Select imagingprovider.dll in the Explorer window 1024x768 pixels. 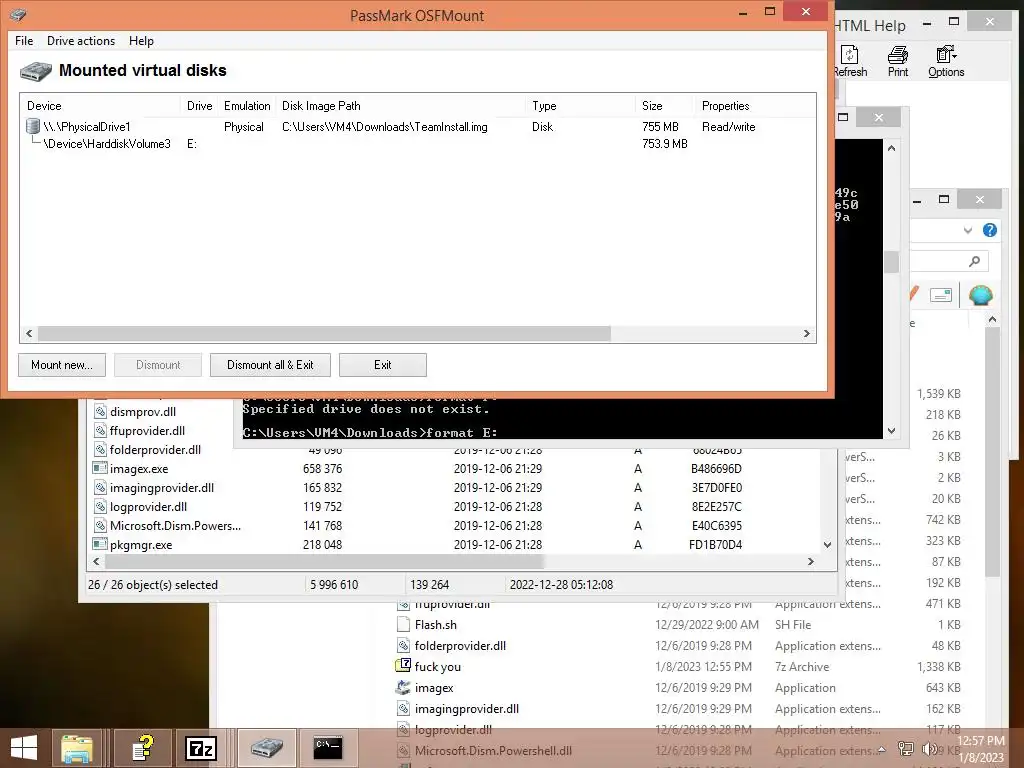point(466,709)
